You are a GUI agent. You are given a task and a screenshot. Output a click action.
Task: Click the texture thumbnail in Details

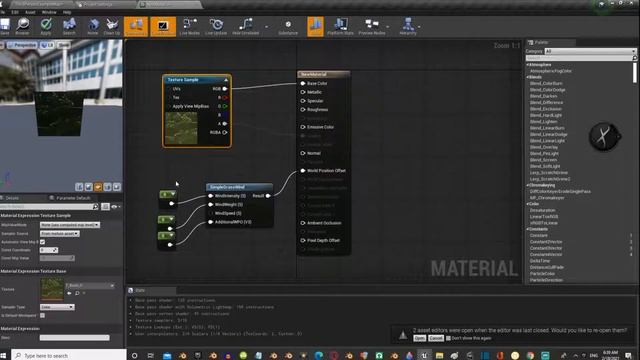coord(52,289)
